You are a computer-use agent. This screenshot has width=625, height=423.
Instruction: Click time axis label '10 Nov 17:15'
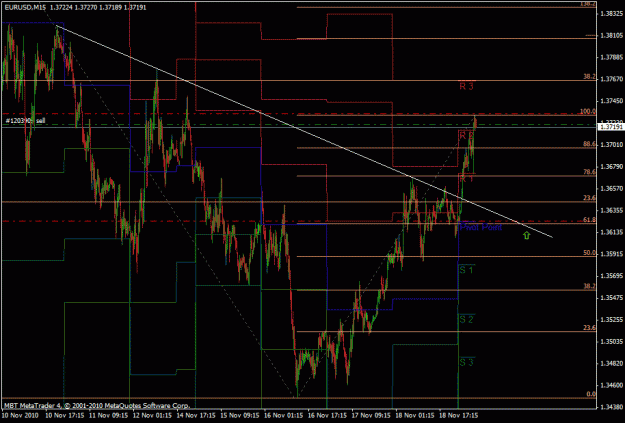pyautogui.click(x=63, y=415)
